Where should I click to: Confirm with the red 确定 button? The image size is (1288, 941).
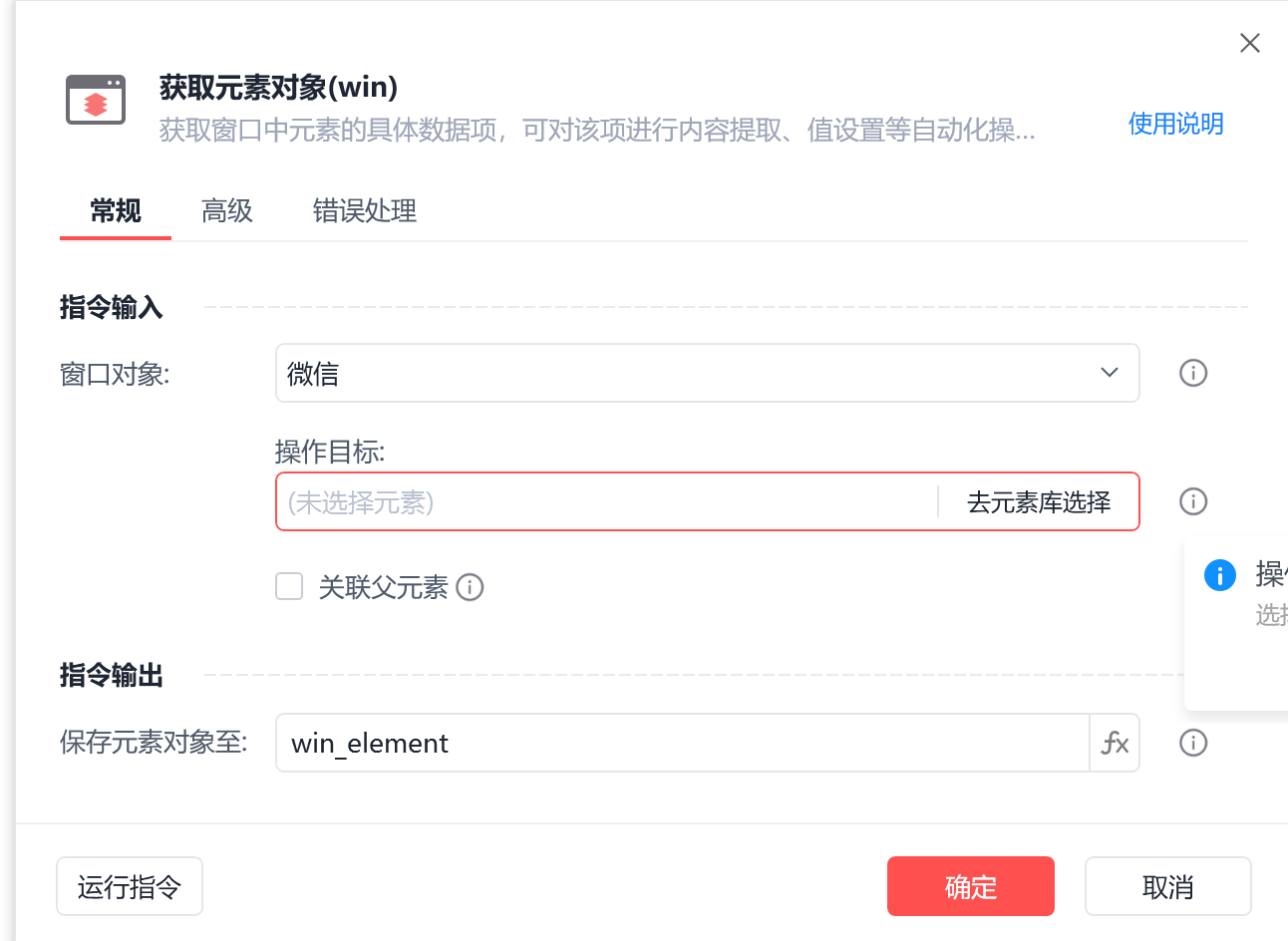[971, 886]
